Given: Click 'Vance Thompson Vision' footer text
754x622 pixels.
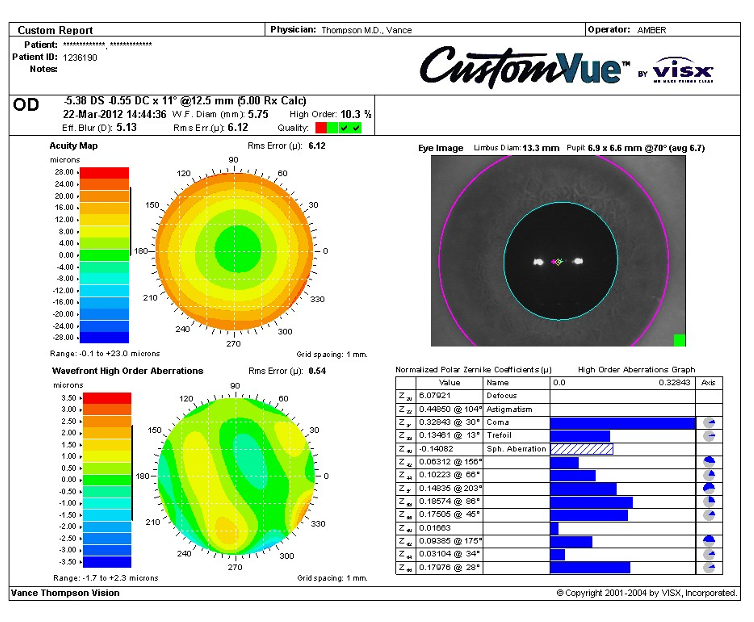Looking at the screenshot, I should click(65, 593).
